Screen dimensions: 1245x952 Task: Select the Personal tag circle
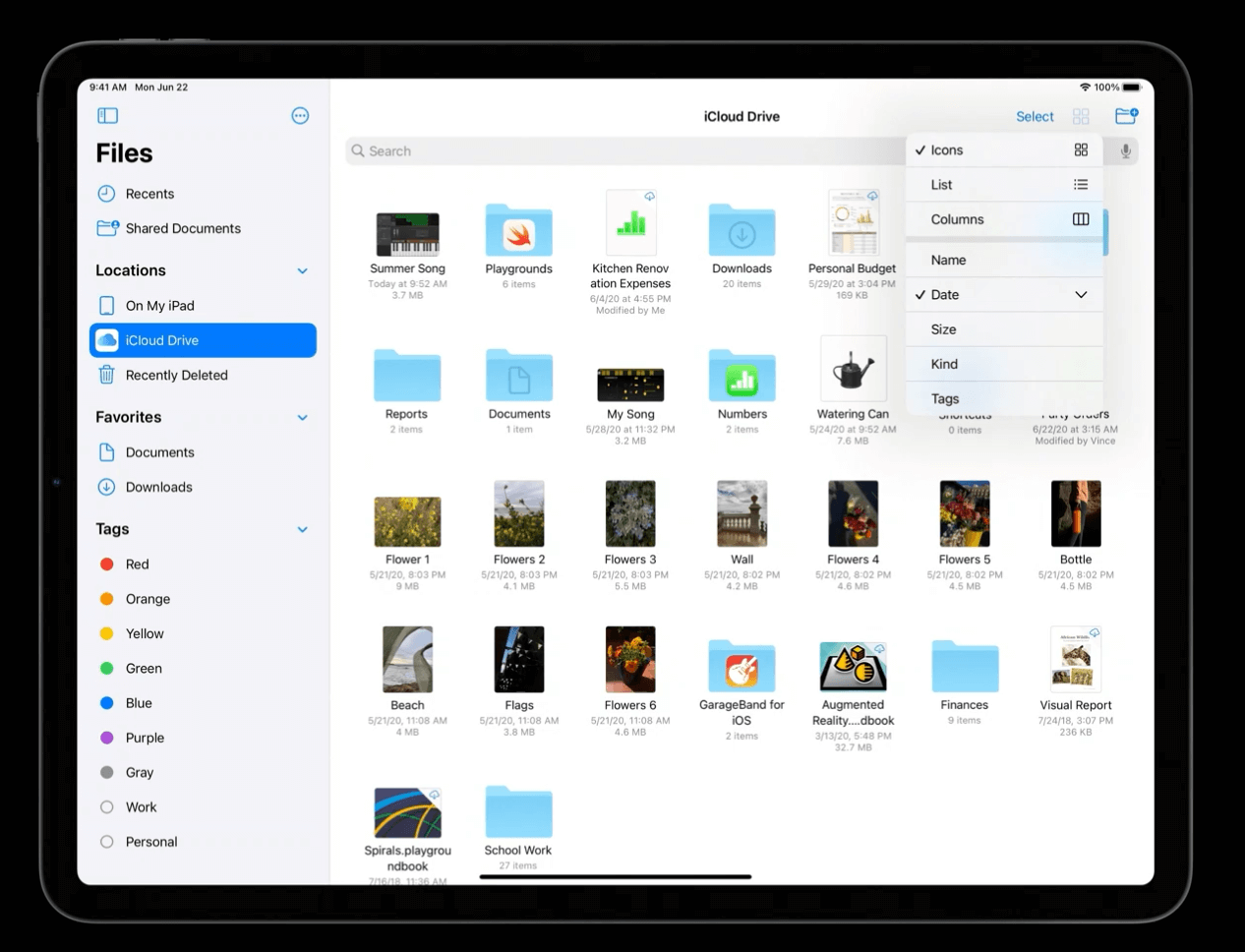click(x=107, y=842)
